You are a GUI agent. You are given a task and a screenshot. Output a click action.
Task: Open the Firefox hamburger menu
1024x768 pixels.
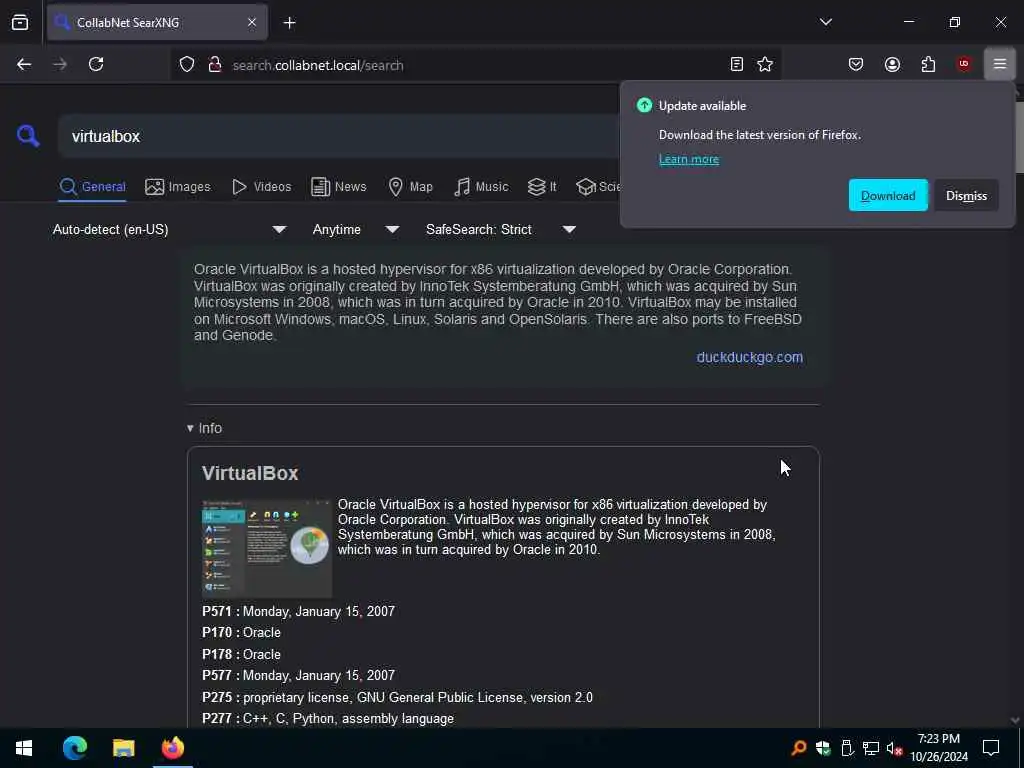pyautogui.click(x=999, y=64)
